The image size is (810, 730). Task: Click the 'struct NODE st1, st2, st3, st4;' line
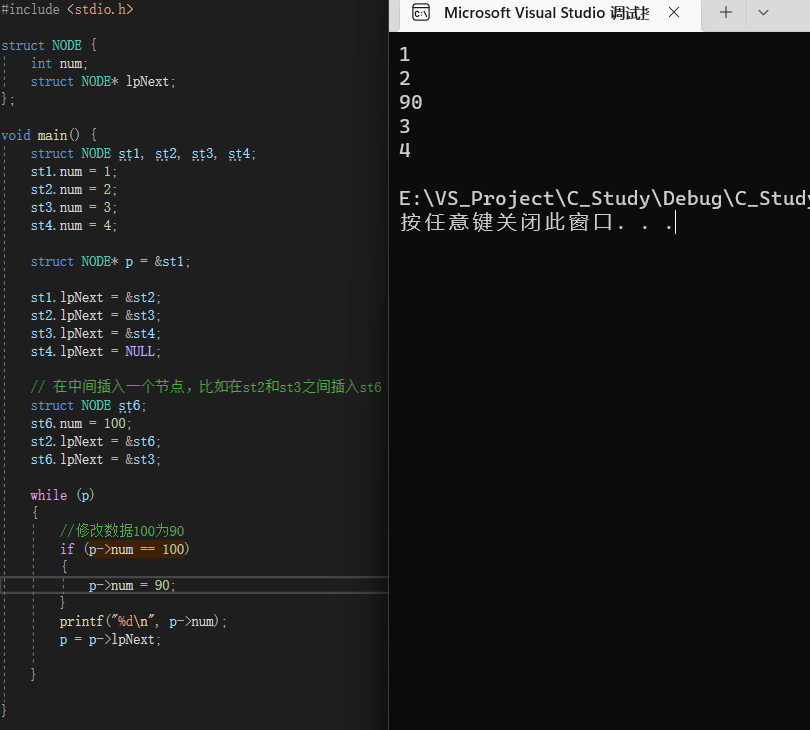coord(143,153)
